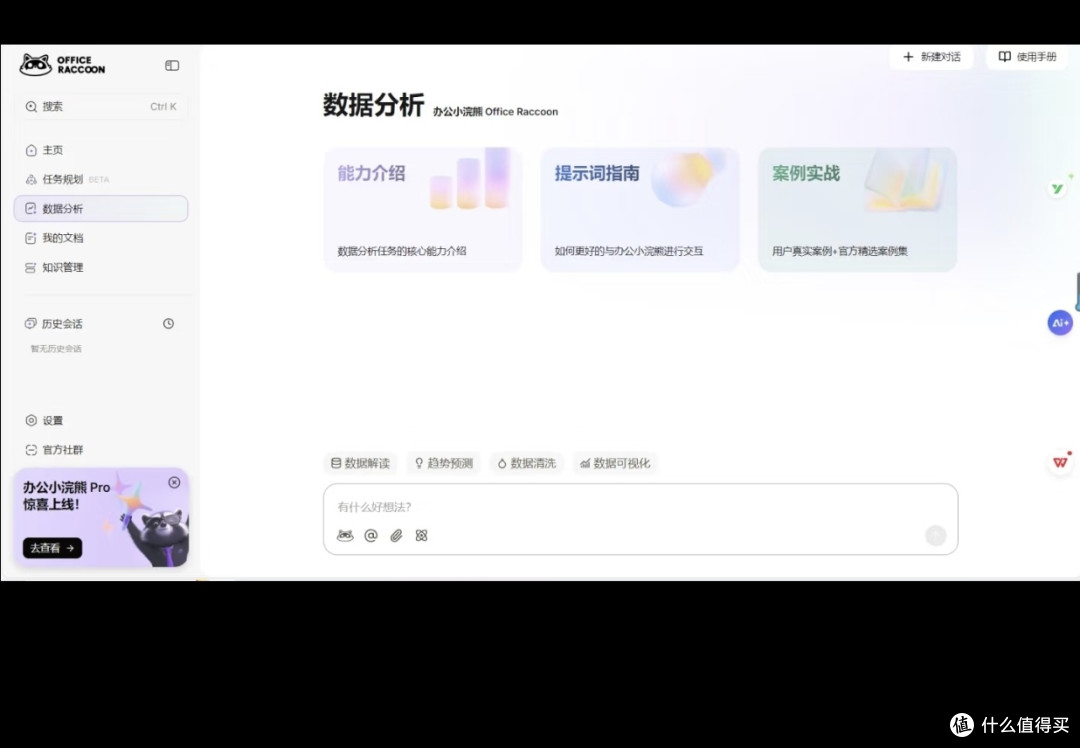
Task: Click the 主页 home icon
Action: 31,150
